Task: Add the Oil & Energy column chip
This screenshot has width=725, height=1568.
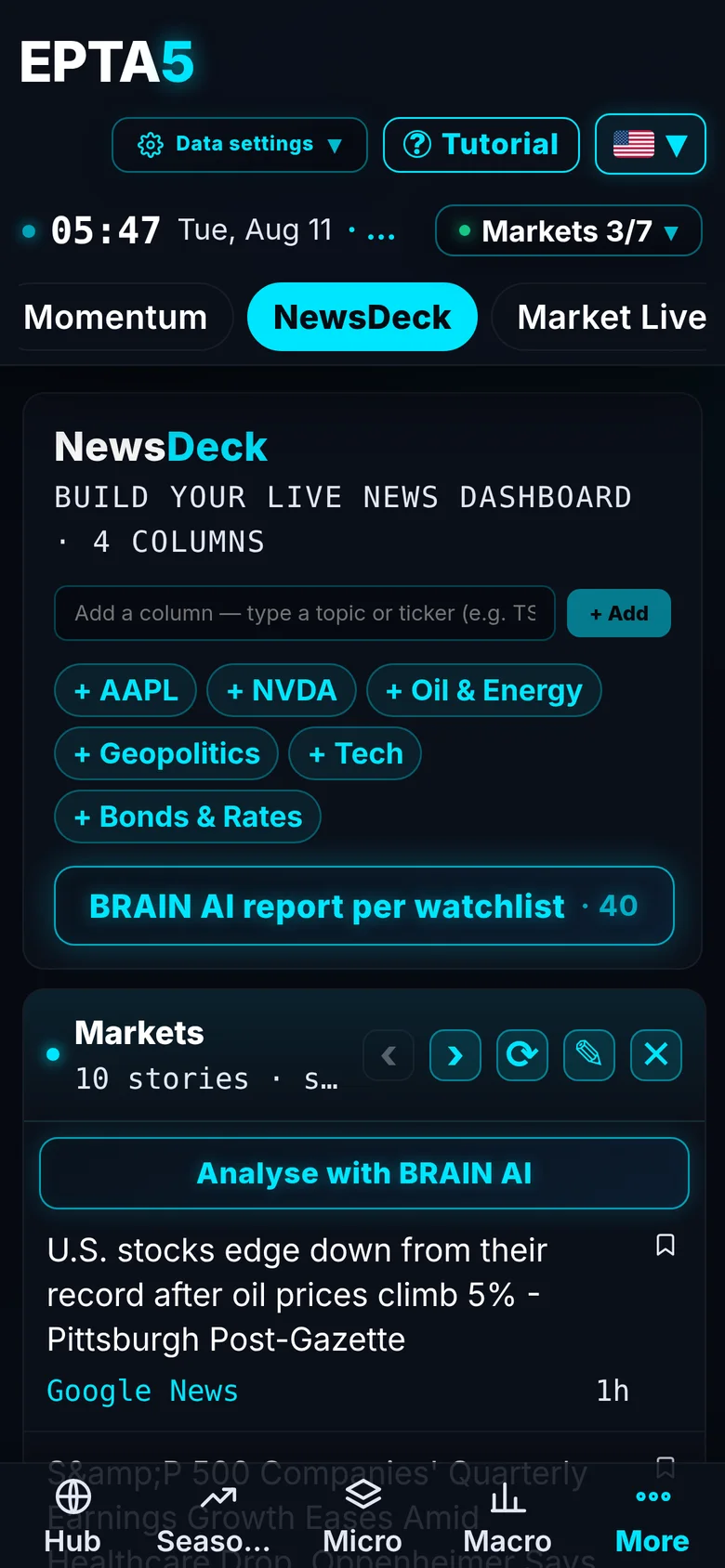Action: (484, 690)
